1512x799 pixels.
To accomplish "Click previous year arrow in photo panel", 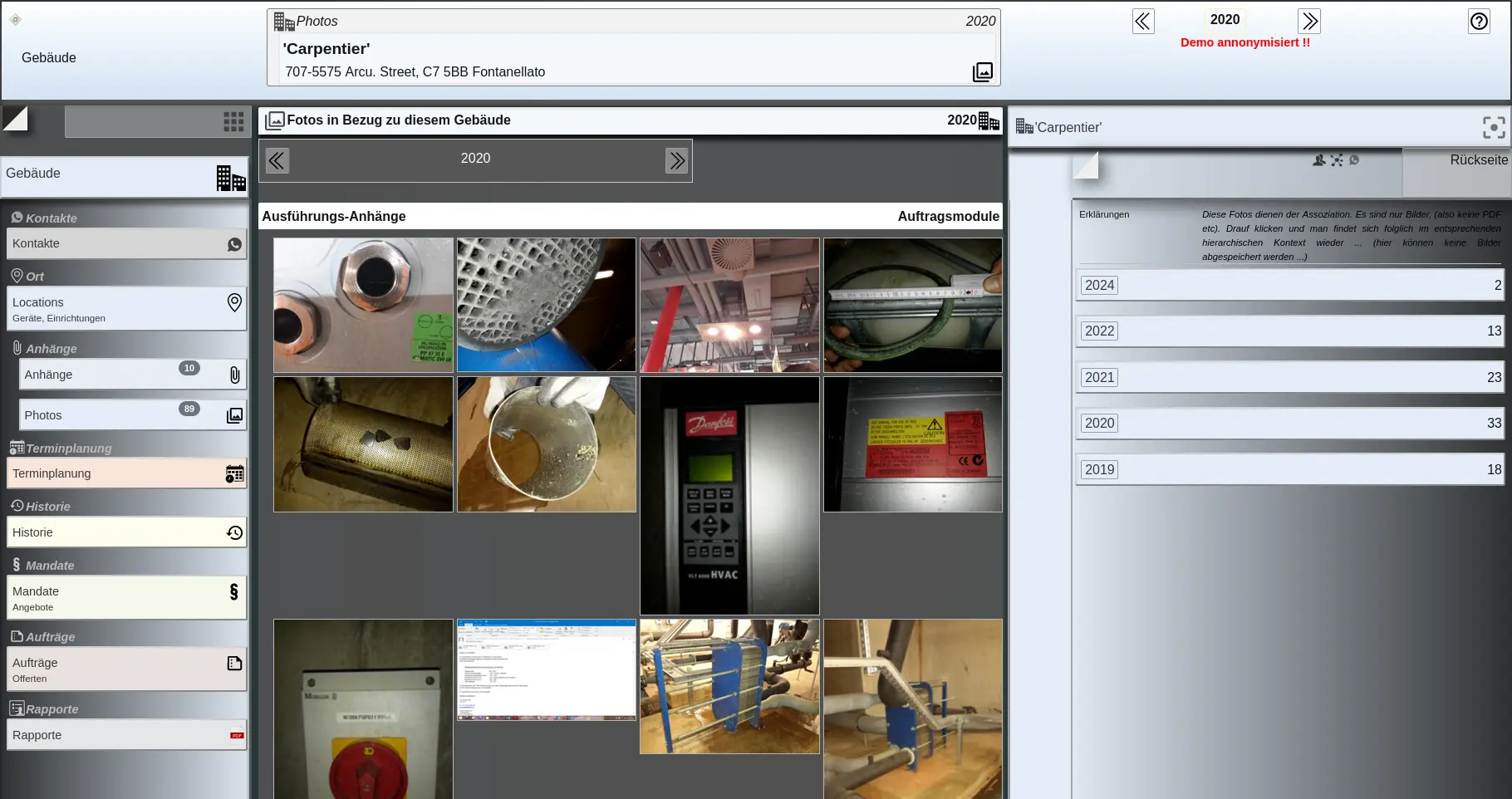I will click(x=277, y=160).
